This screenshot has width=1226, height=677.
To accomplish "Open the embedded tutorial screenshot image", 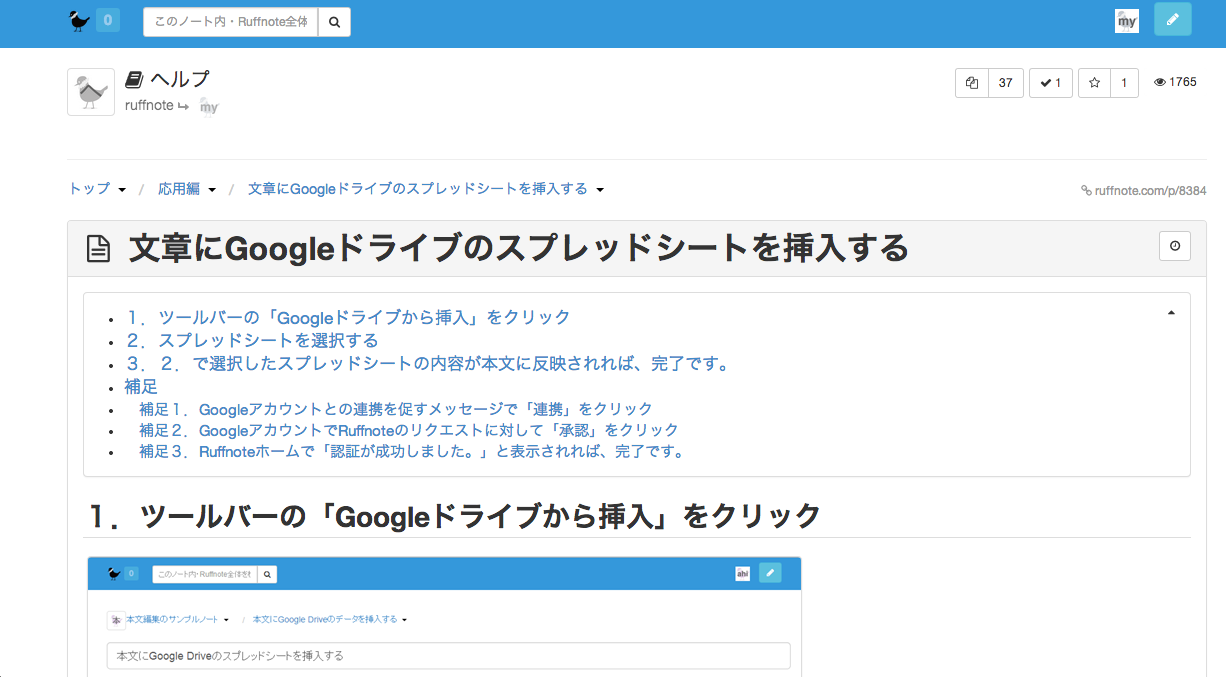I will (444, 616).
